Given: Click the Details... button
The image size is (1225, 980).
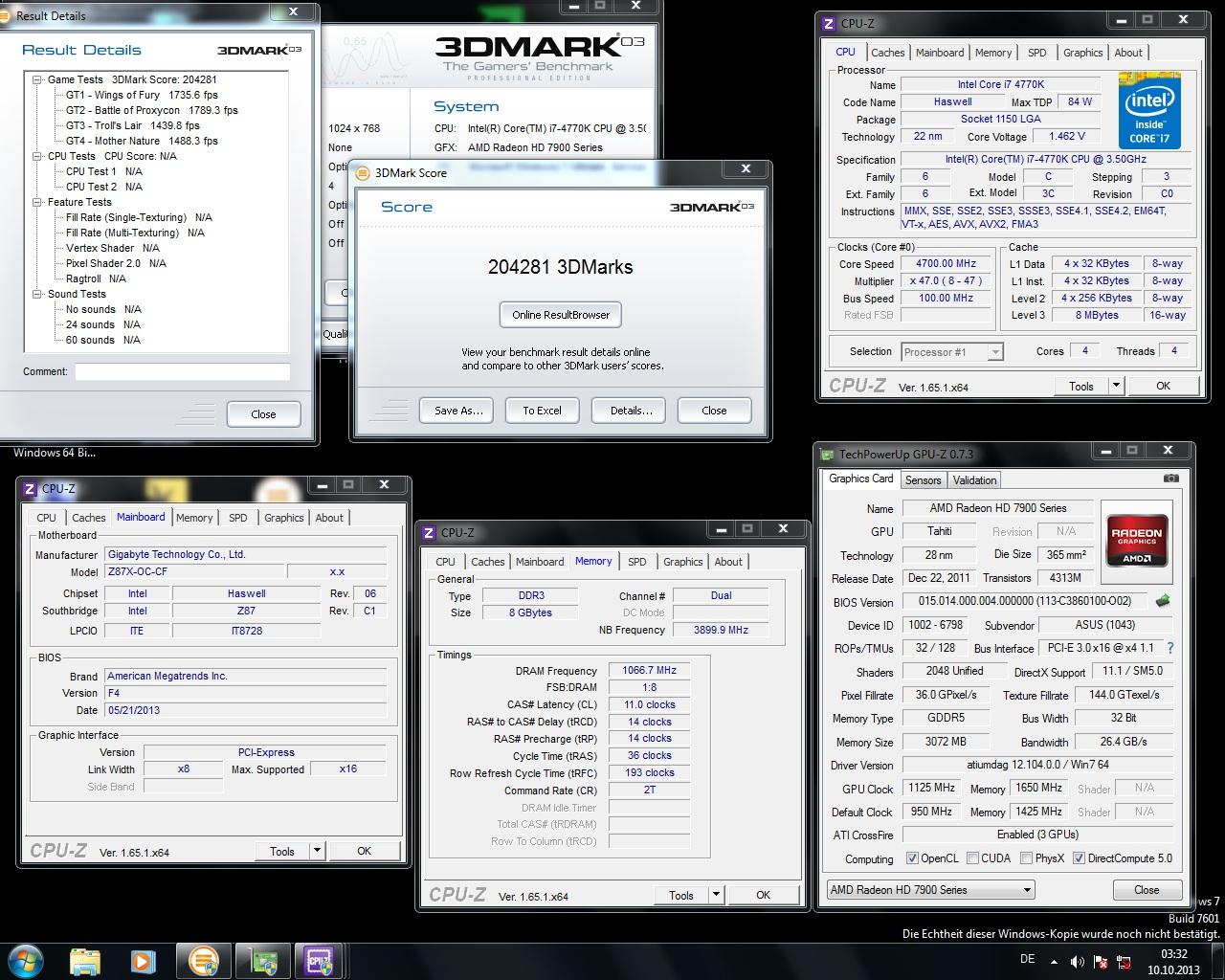Looking at the screenshot, I should [631, 411].
